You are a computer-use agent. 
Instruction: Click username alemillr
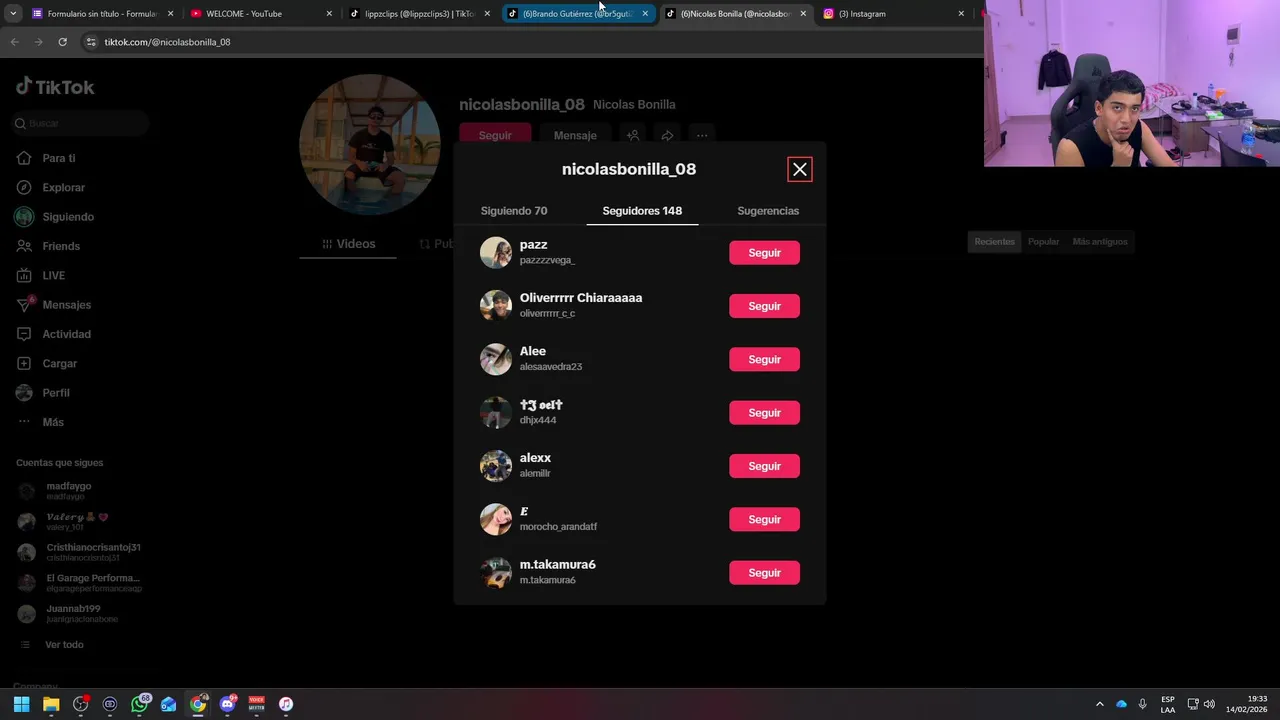535,474
